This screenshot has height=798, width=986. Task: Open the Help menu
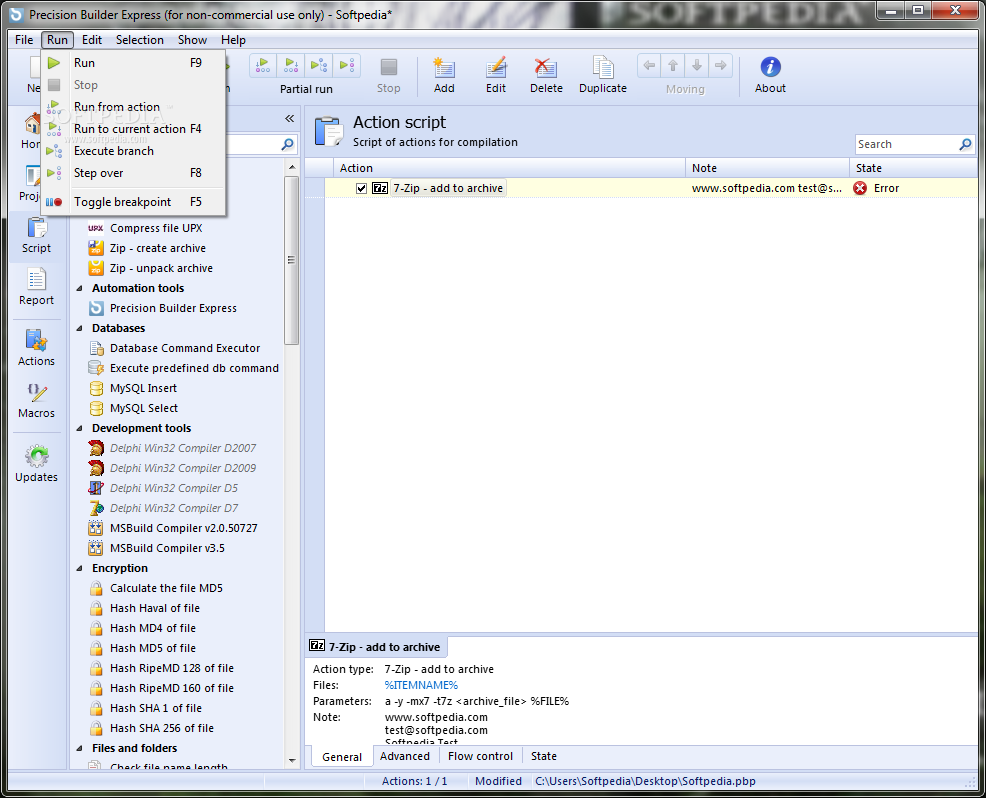[x=233, y=40]
